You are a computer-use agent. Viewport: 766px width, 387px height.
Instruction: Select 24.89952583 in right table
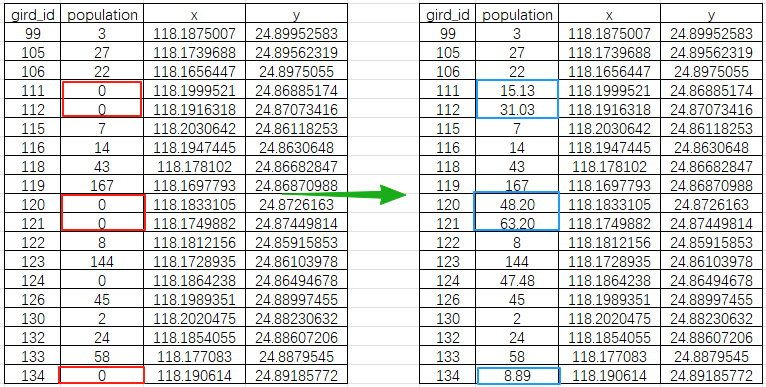coord(711,33)
